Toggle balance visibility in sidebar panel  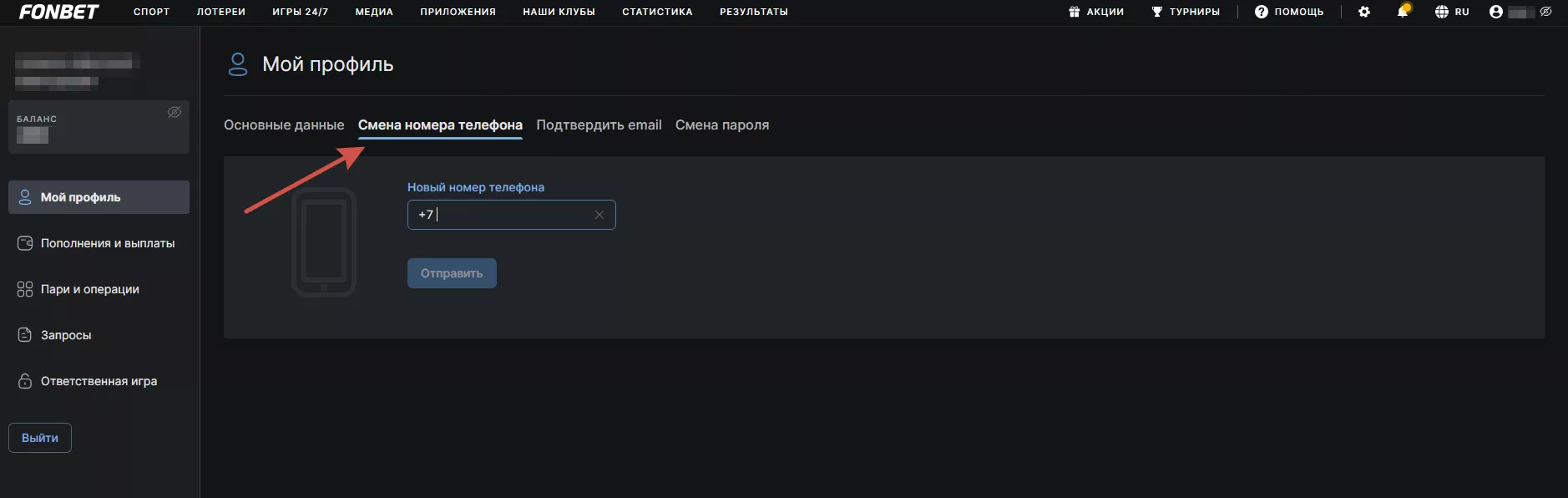point(175,112)
